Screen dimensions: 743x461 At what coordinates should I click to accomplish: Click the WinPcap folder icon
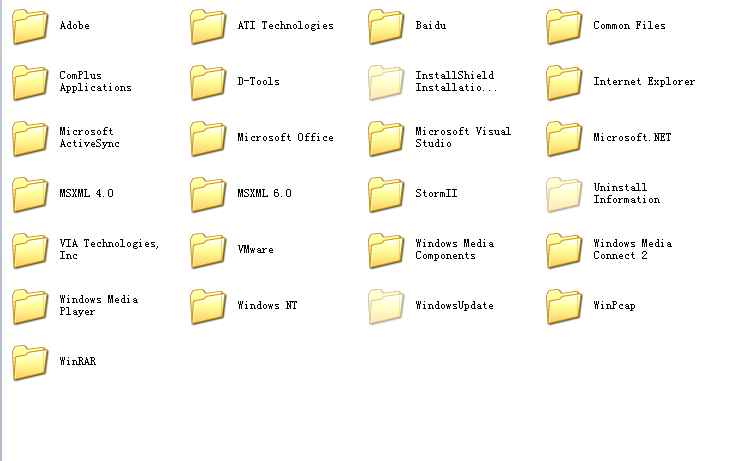pyautogui.click(x=564, y=307)
